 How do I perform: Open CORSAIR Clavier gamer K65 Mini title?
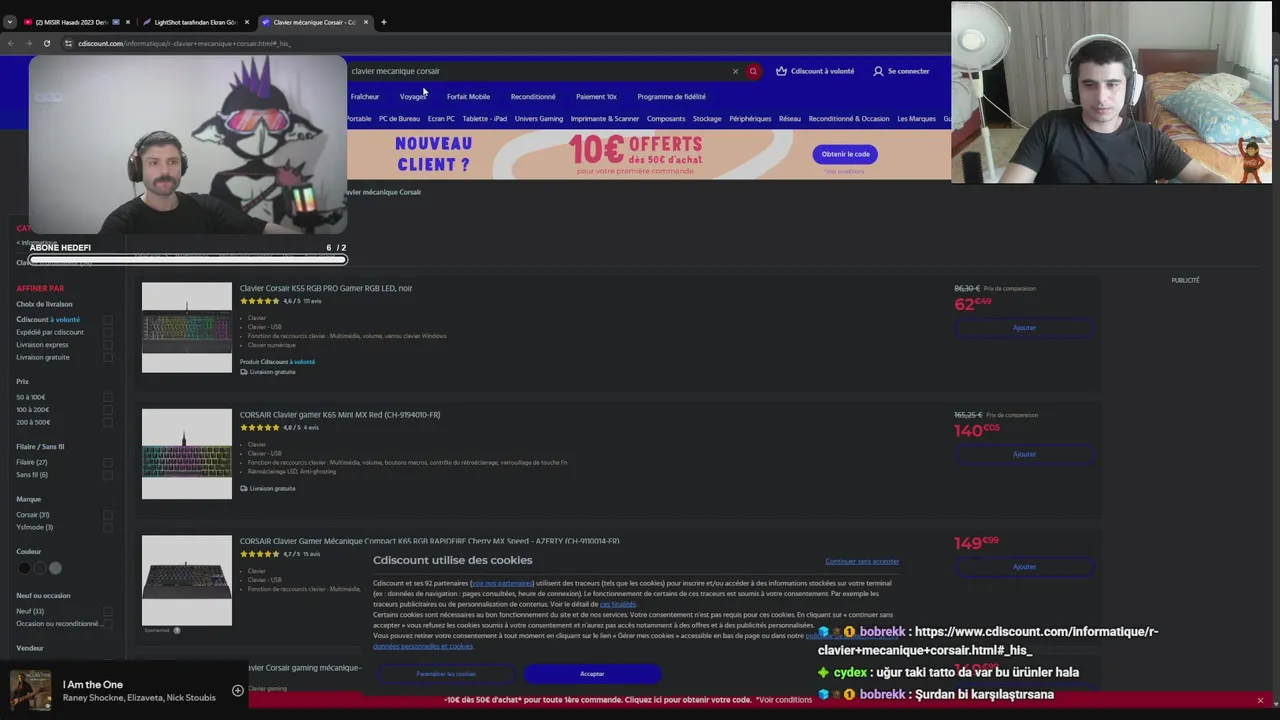click(x=340, y=415)
